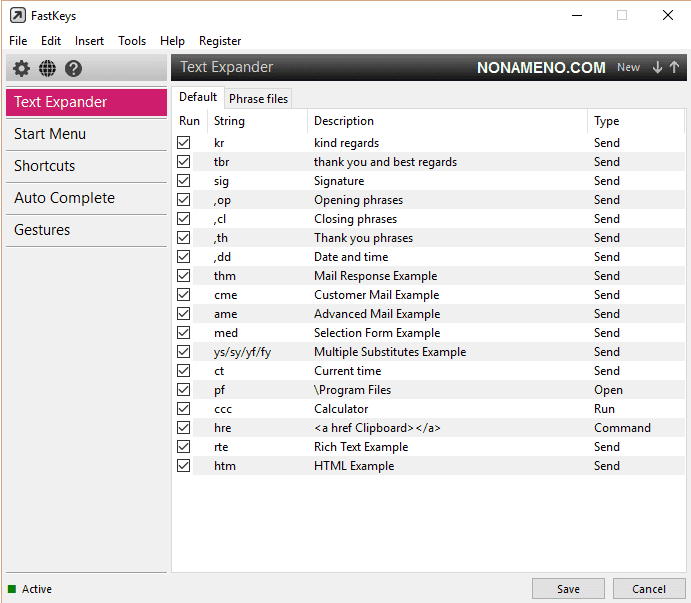Open the Tools menu
Screen dimensions: 691x603
coord(132,41)
